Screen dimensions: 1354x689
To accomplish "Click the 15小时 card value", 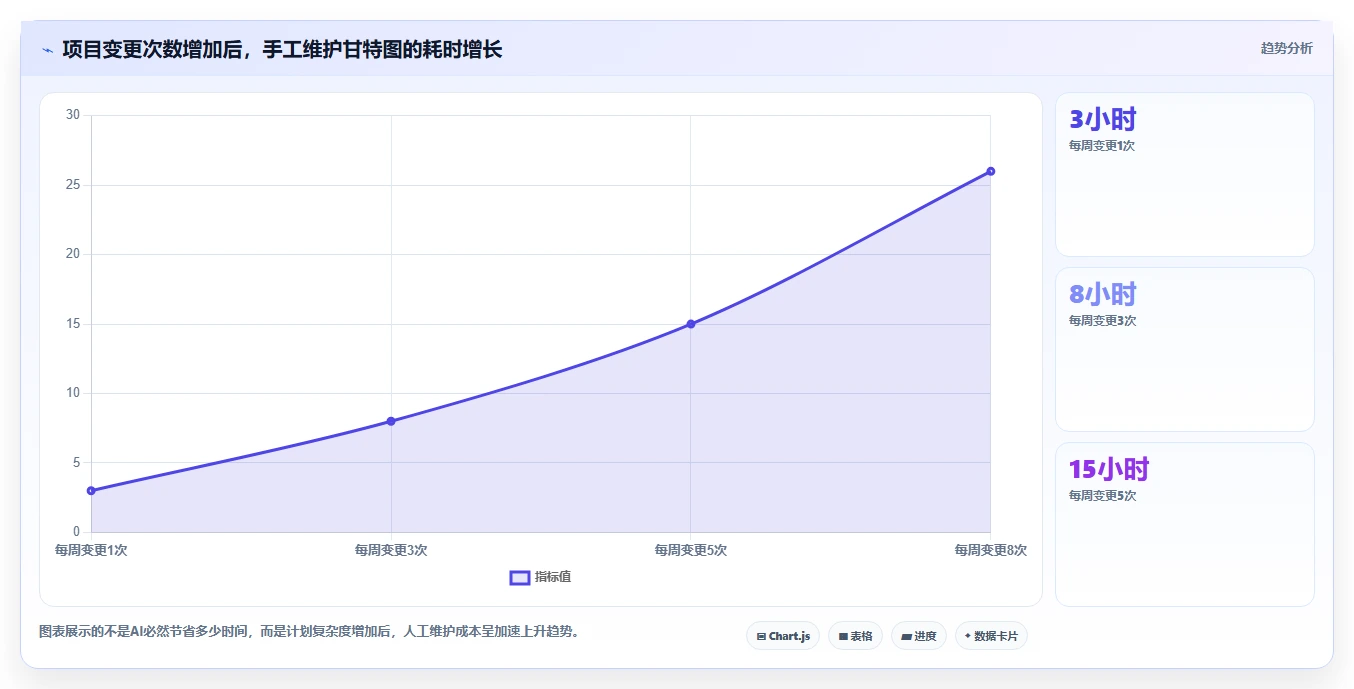I will [x=1110, y=470].
